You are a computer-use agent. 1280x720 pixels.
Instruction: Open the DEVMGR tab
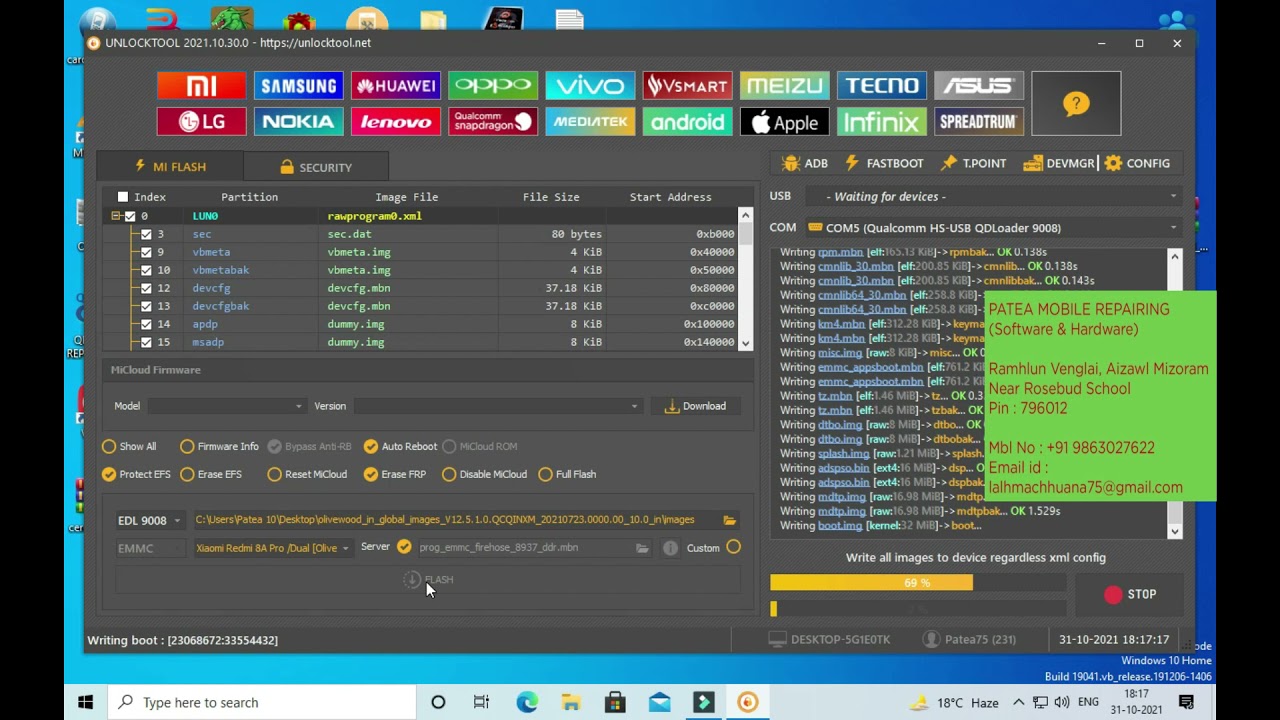(x=1059, y=163)
